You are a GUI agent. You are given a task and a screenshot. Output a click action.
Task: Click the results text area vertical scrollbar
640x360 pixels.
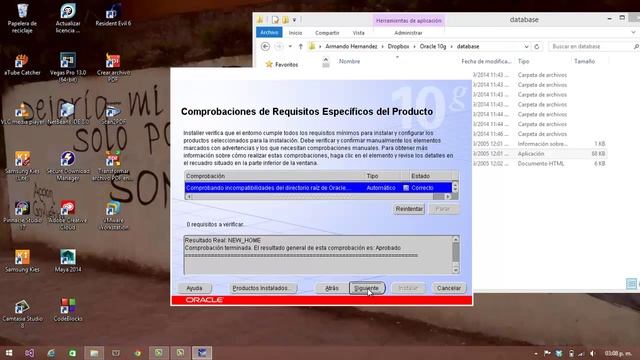tap(456, 254)
